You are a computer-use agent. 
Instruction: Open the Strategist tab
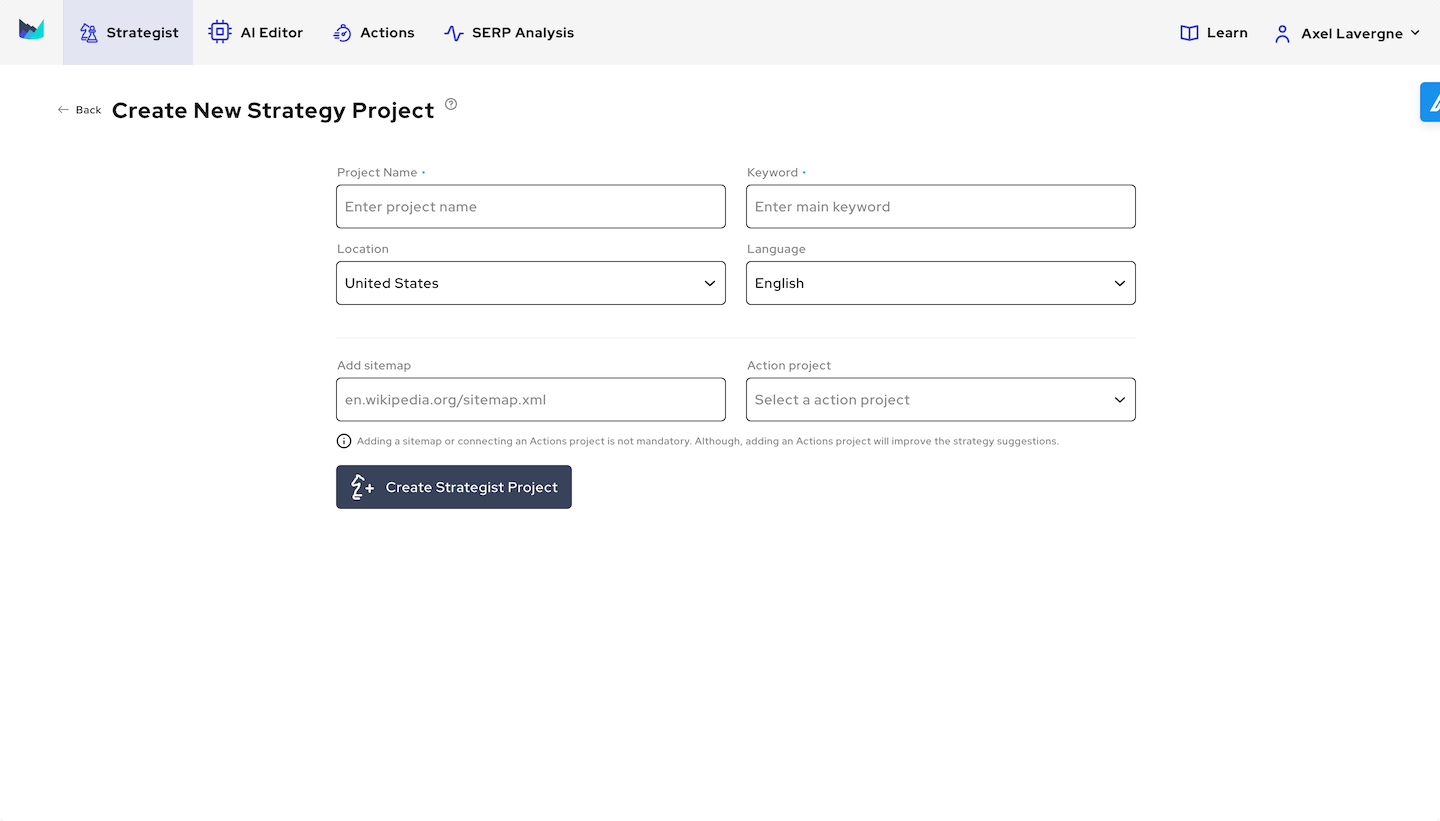coord(128,33)
